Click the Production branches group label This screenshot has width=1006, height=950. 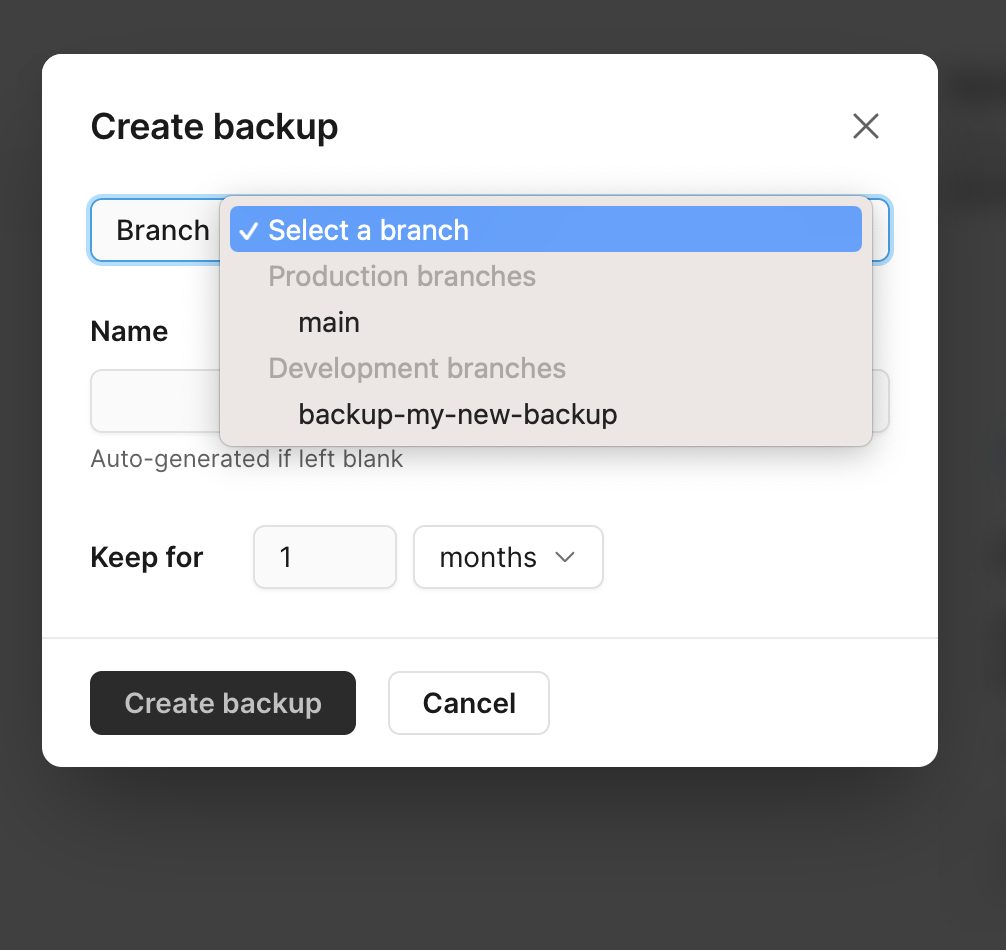pos(402,276)
